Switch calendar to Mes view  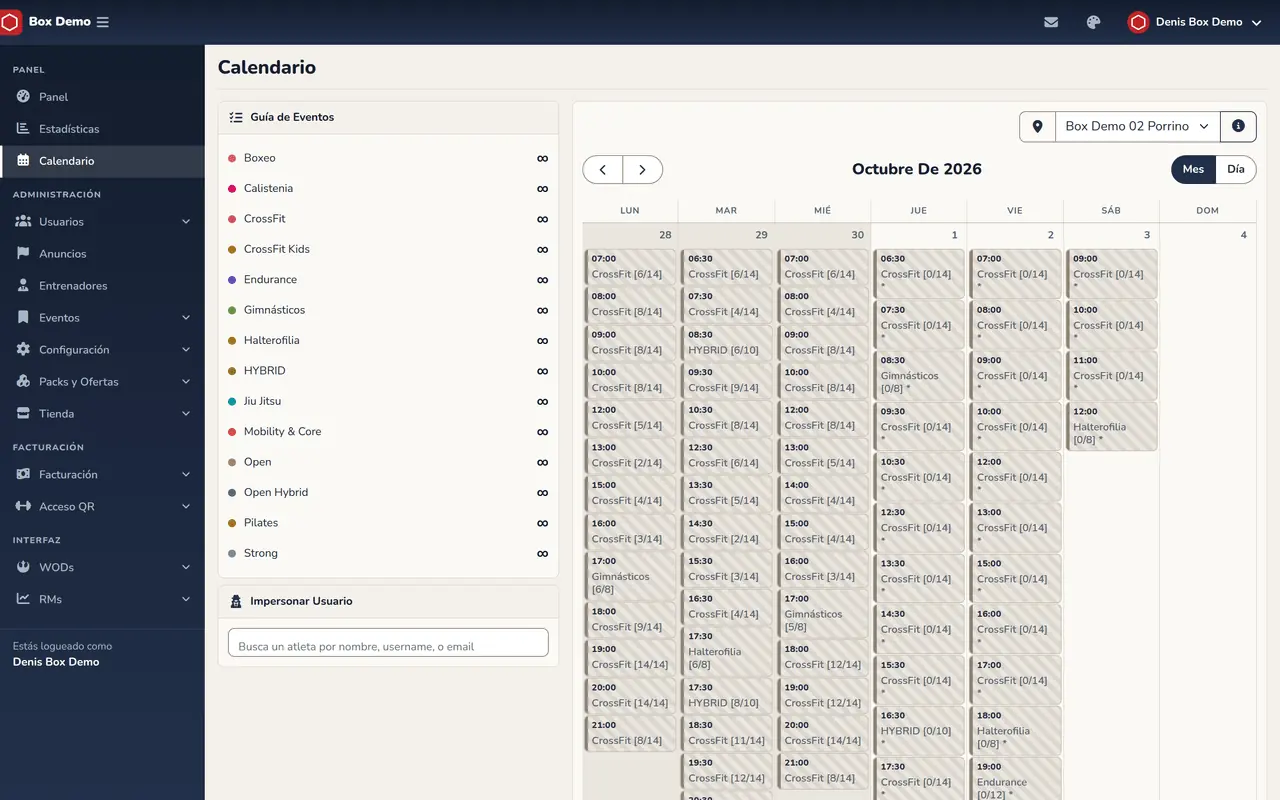1193,169
